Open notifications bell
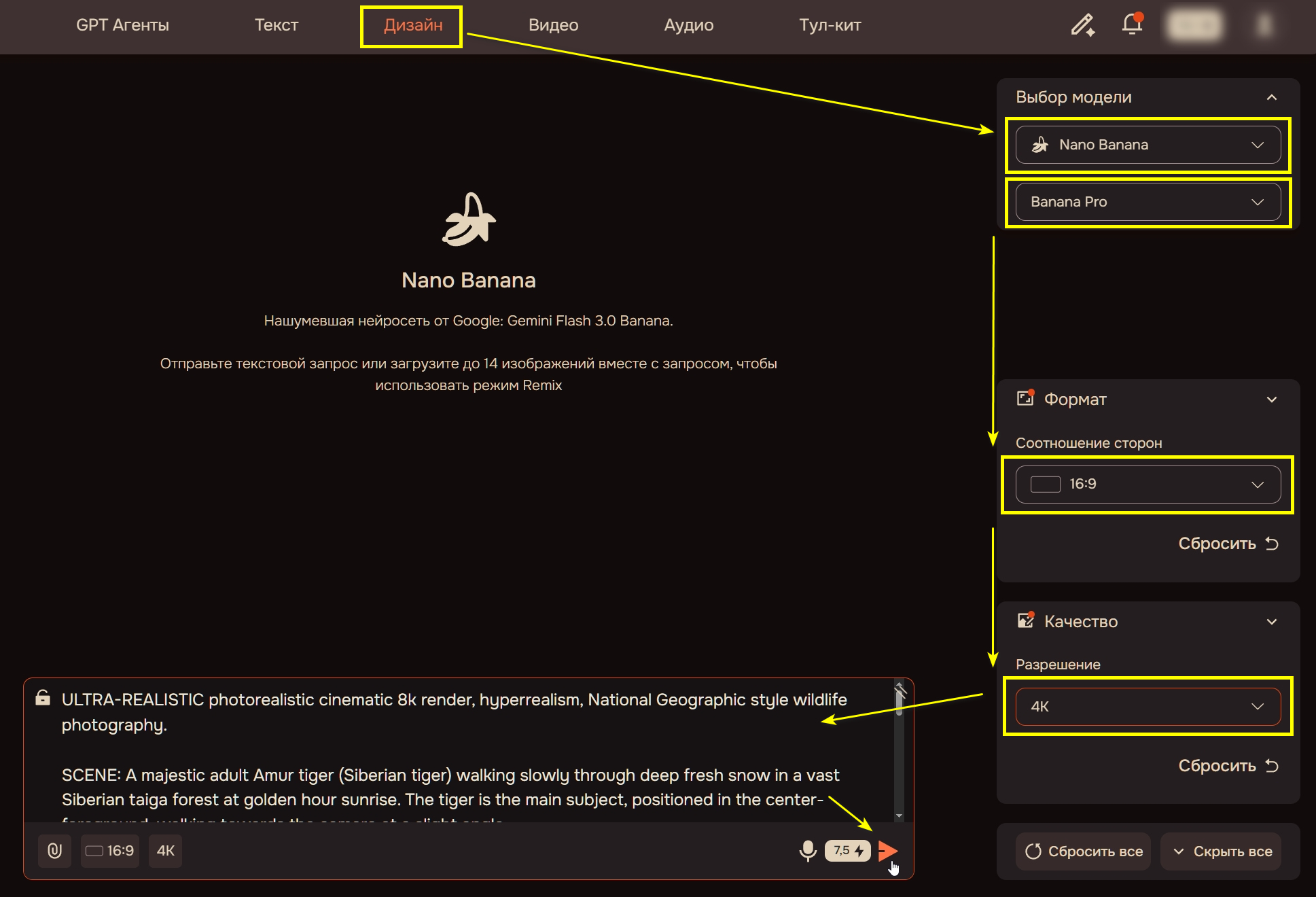 click(1132, 24)
